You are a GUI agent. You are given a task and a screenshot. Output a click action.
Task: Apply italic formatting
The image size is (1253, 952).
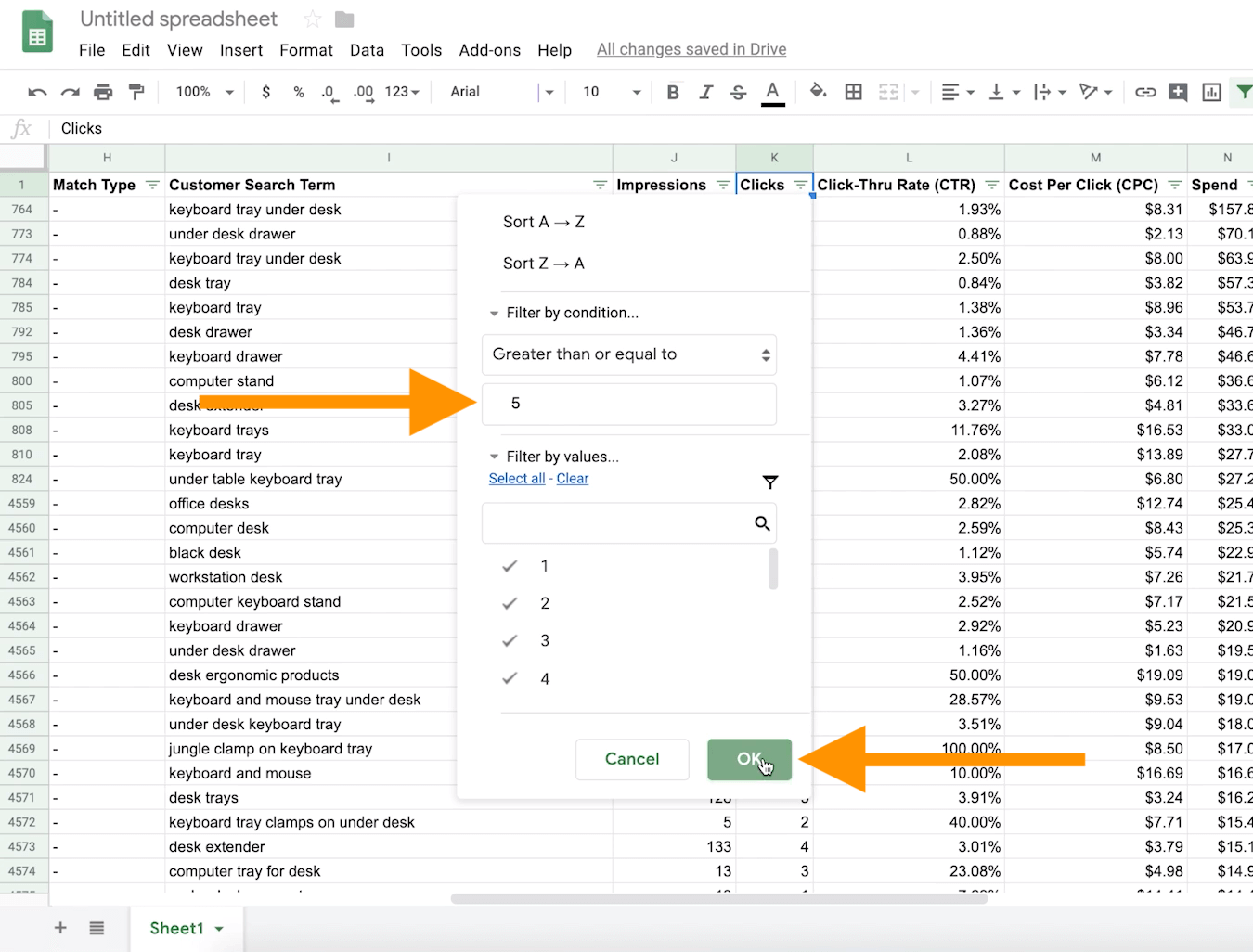(705, 92)
